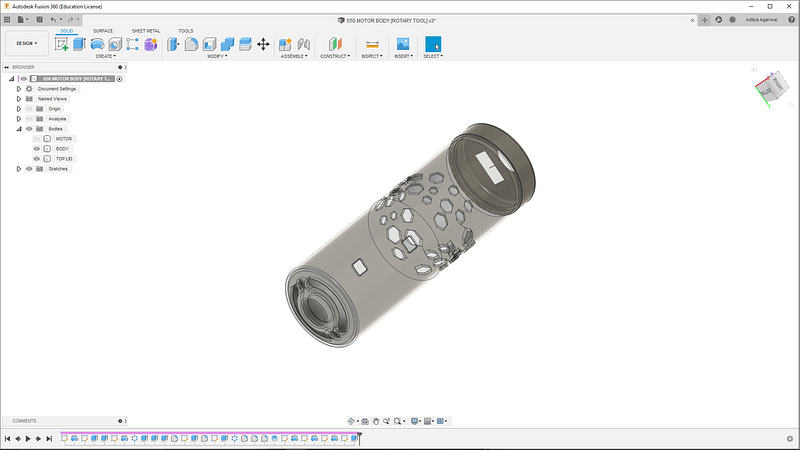
Task: Select the Hole tool in Create group
Action: point(115,44)
